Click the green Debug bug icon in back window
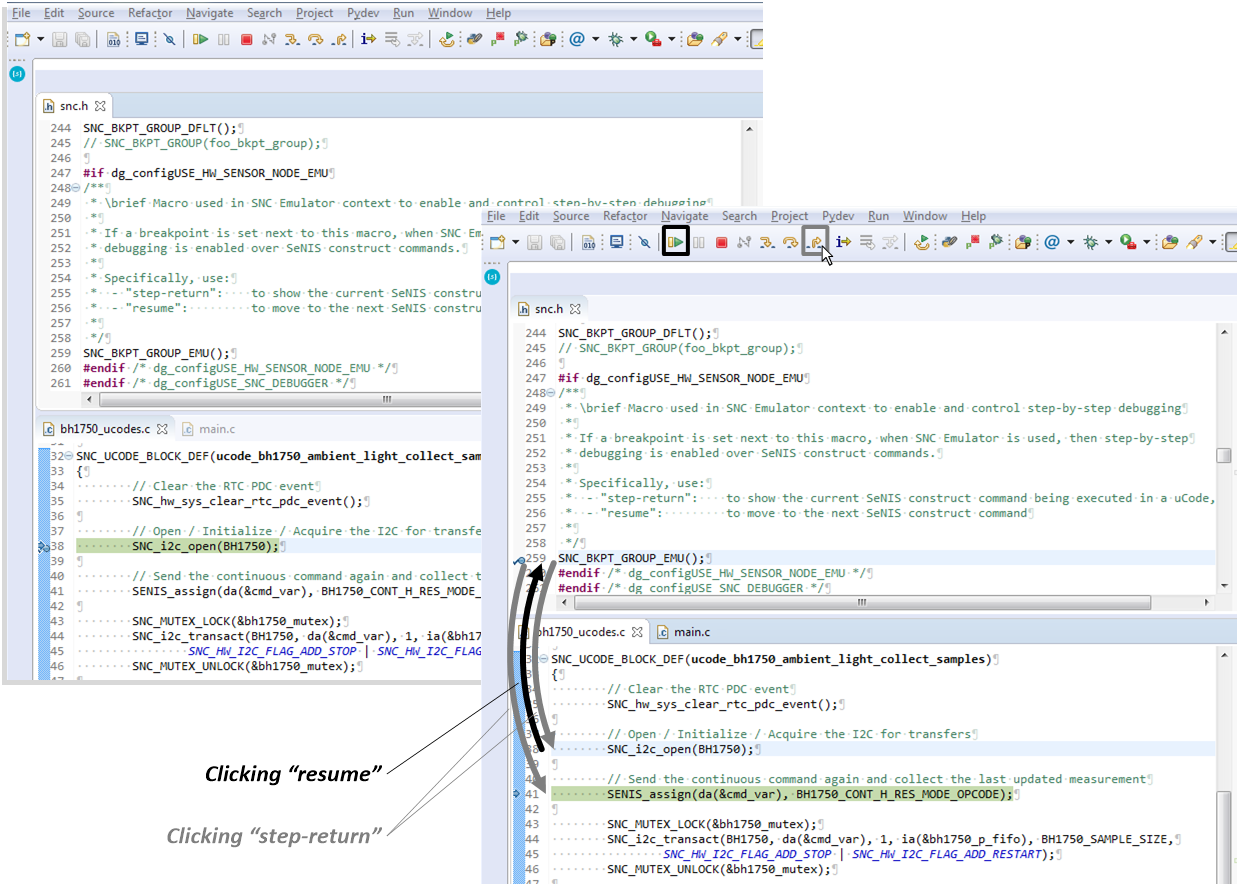 pyautogui.click(x=614, y=39)
